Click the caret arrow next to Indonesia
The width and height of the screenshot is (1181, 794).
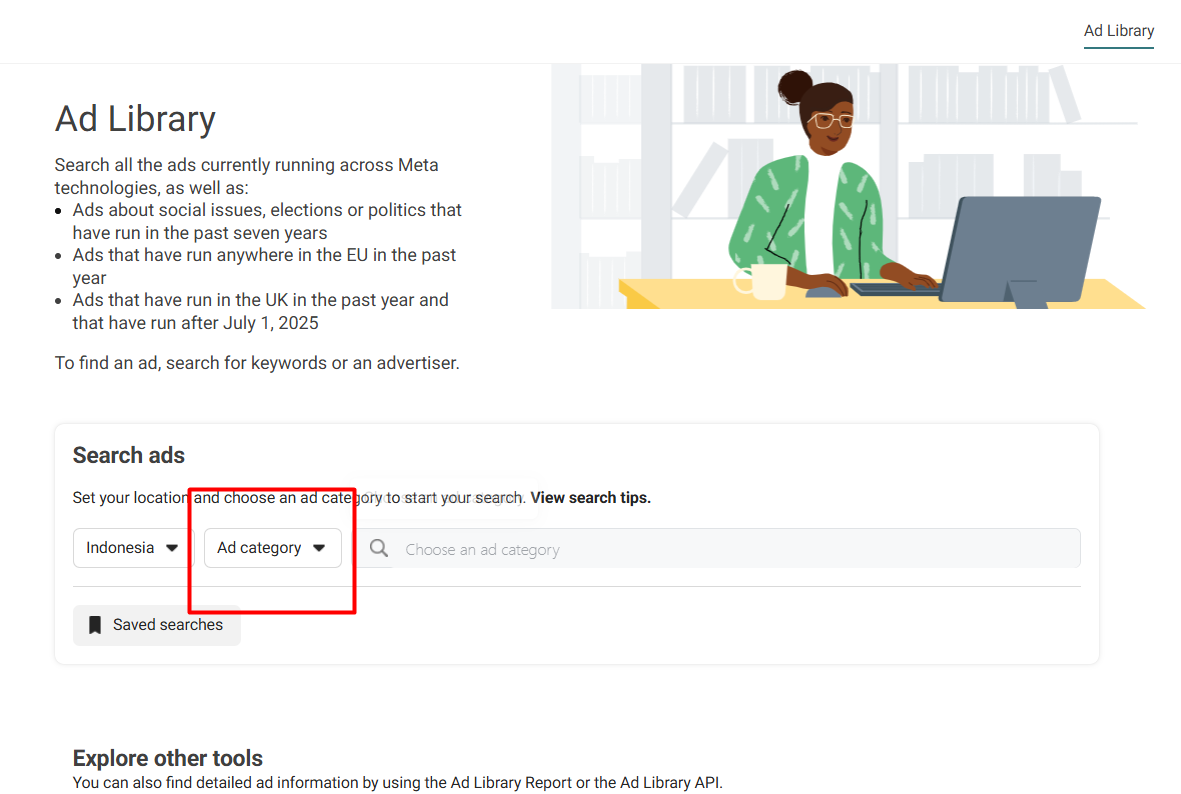(x=172, y=548)
